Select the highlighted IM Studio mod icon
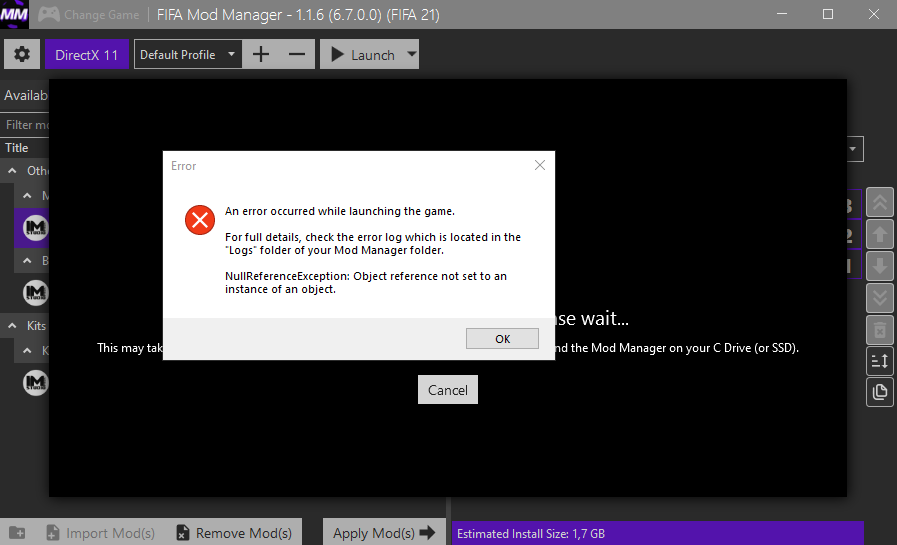Screen dimensions: 897x545 point(35,228)
